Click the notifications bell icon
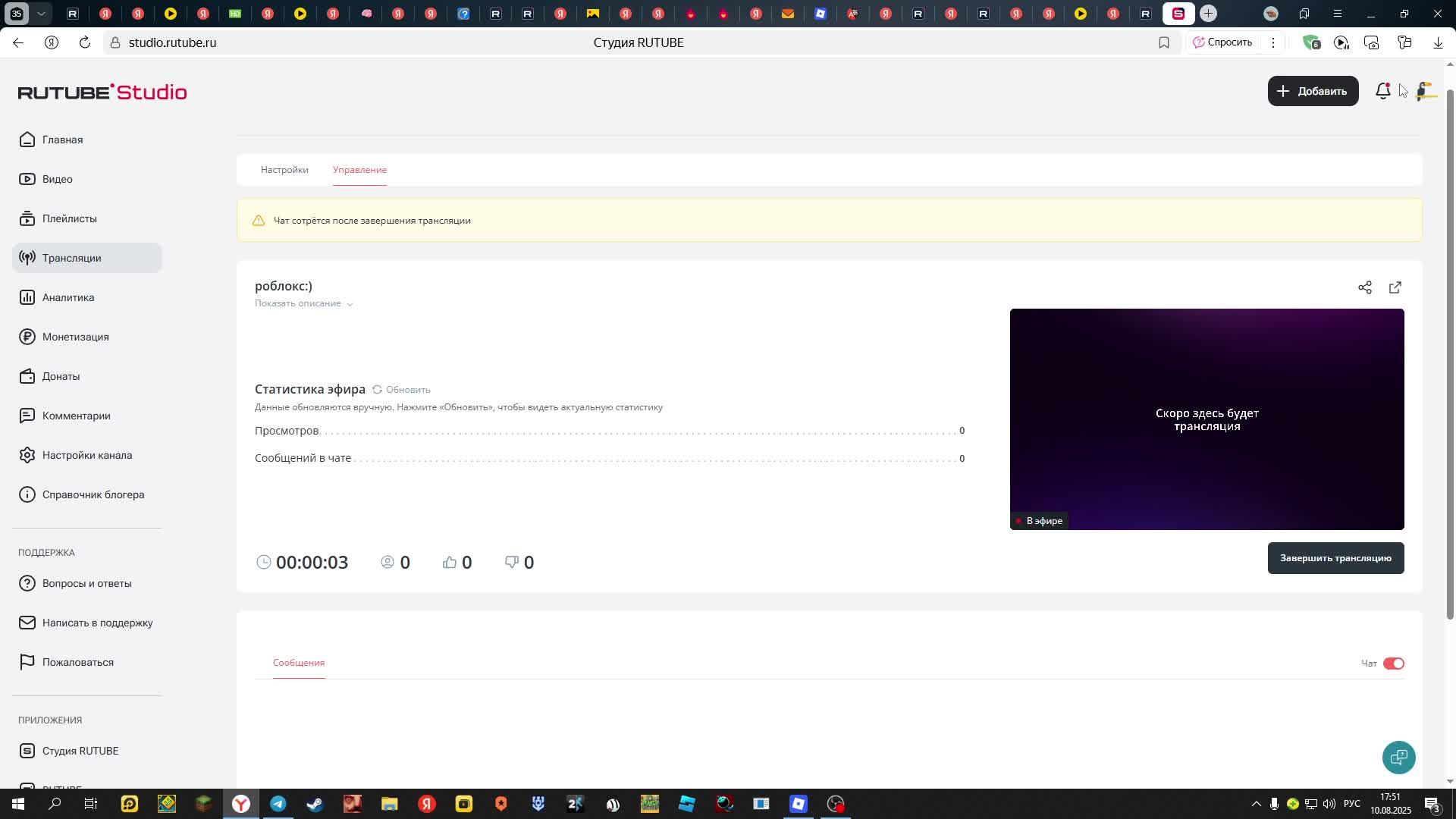1456x819 pixels. pos(1382,91)
